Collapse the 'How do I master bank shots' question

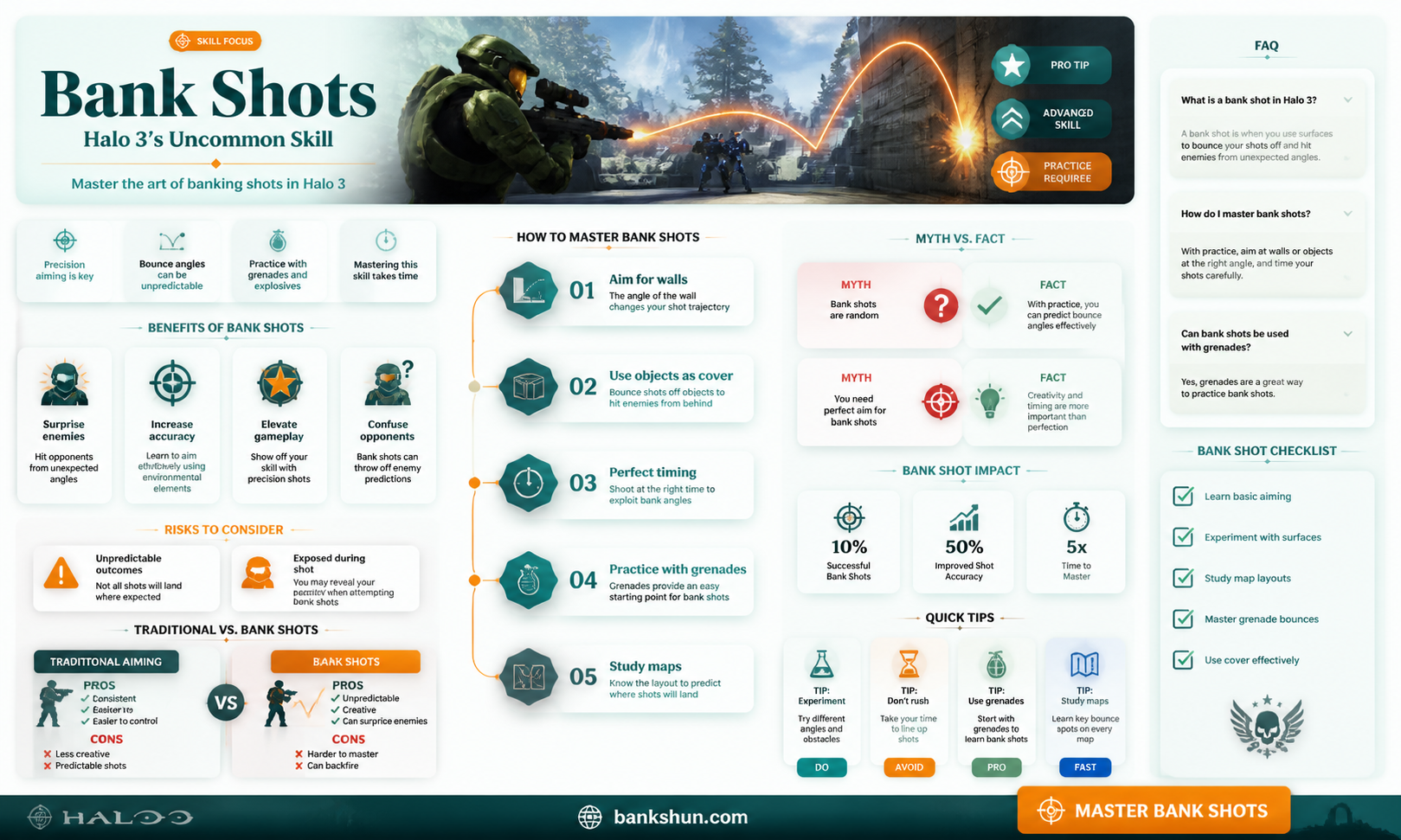click(1347, 214)
